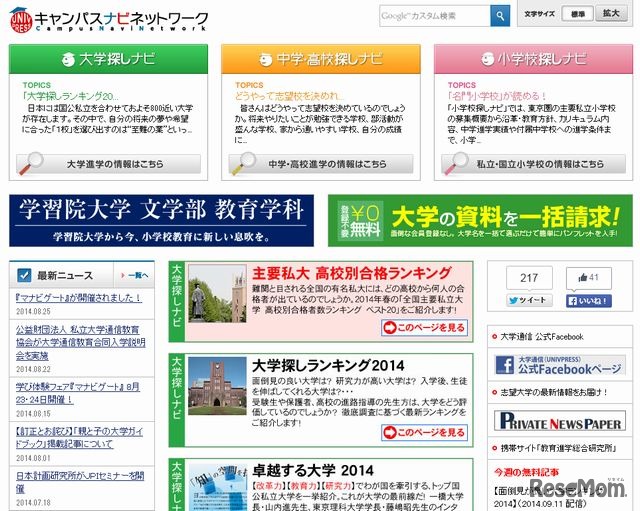The height and width of the screenshot is (511, 640).
Task: Click the Private News Paper banner
Action: (x=560, y=421)
